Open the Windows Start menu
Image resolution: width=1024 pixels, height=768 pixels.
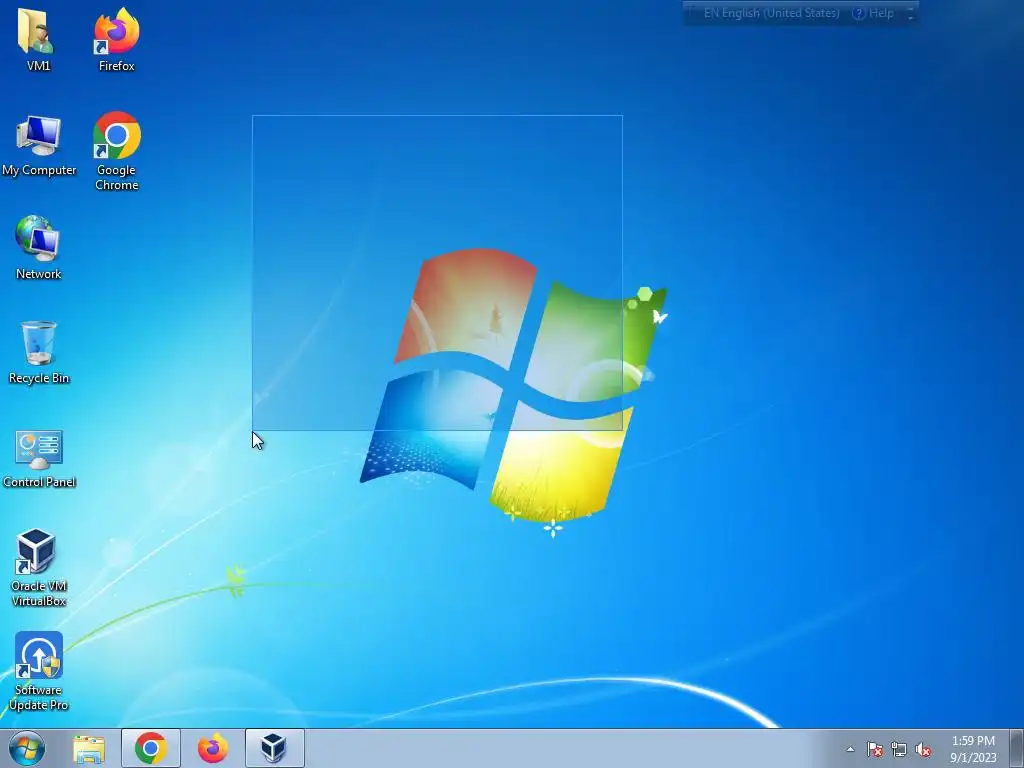[27, 748]
